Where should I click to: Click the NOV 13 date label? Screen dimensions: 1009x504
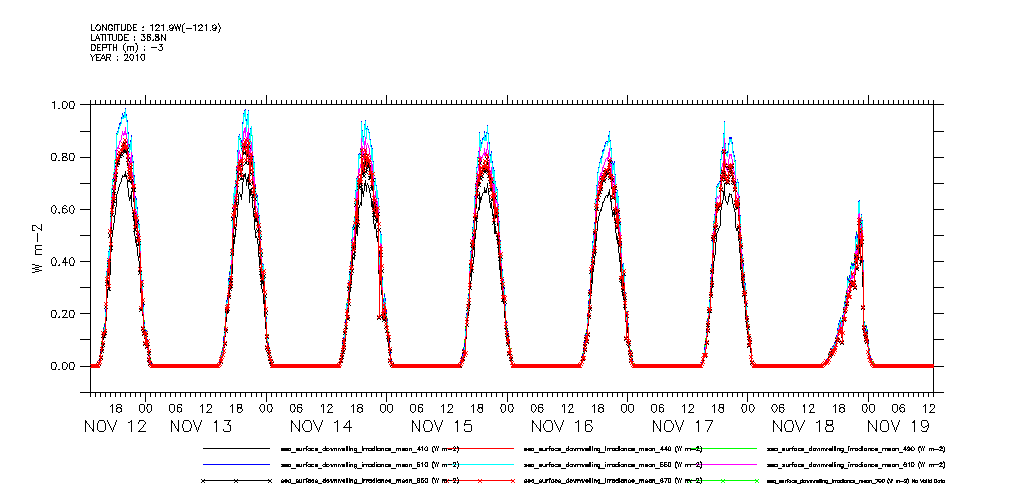tap(202, 426)
